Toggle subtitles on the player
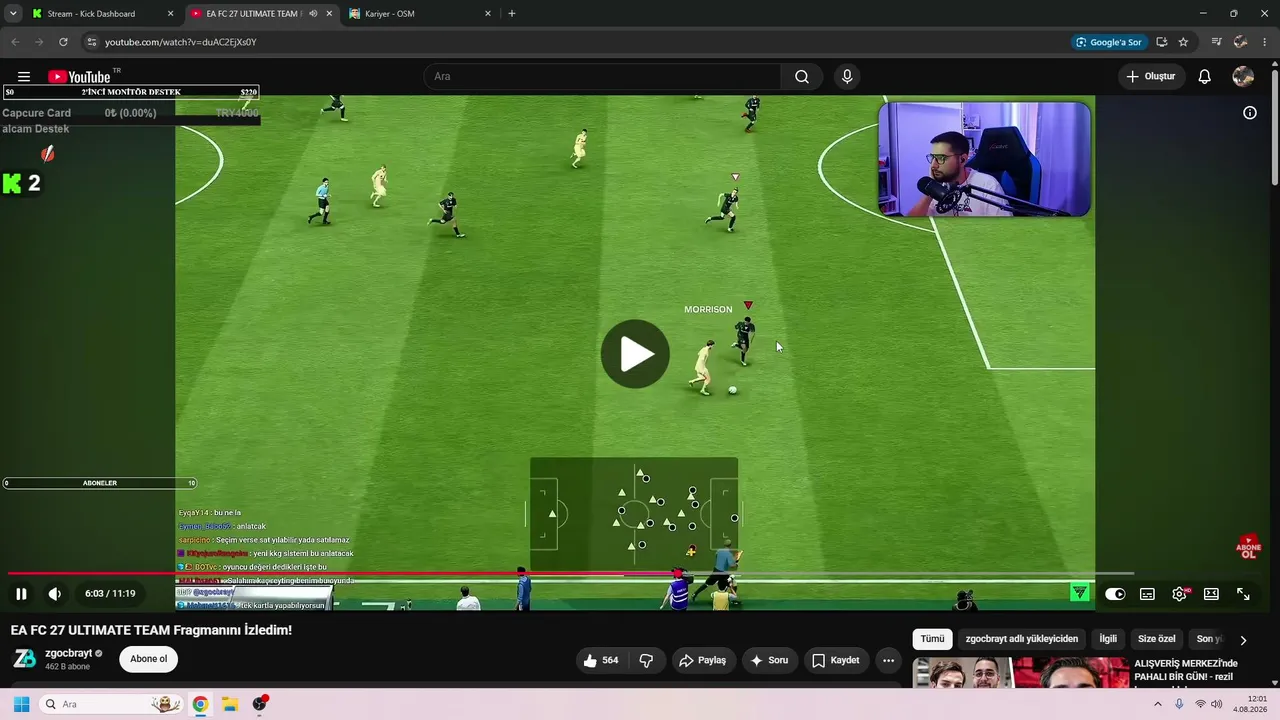Viewport: 1280px width, 720px height. 1147,594
